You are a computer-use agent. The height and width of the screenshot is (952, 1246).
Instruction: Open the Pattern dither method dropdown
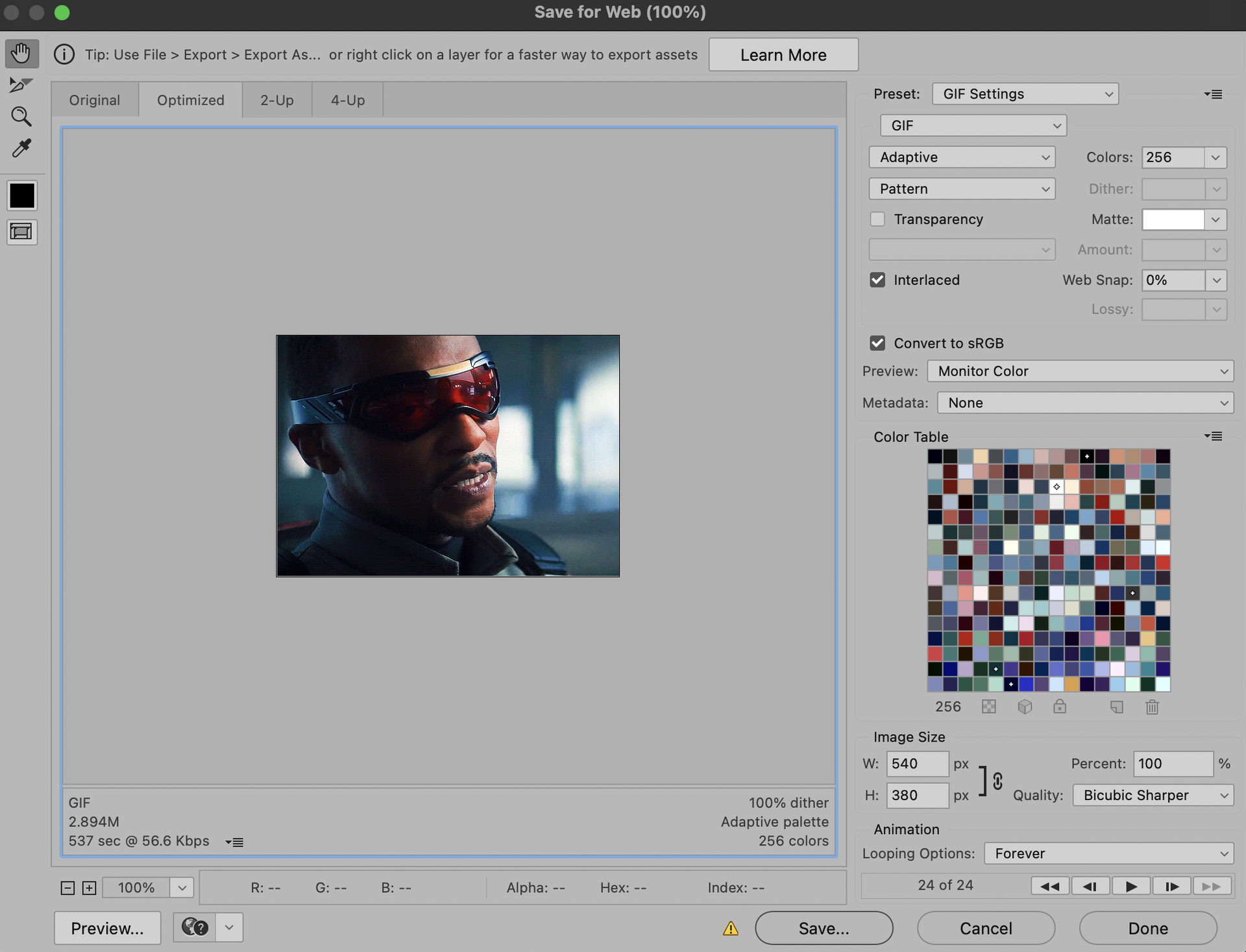coord(962,189)
